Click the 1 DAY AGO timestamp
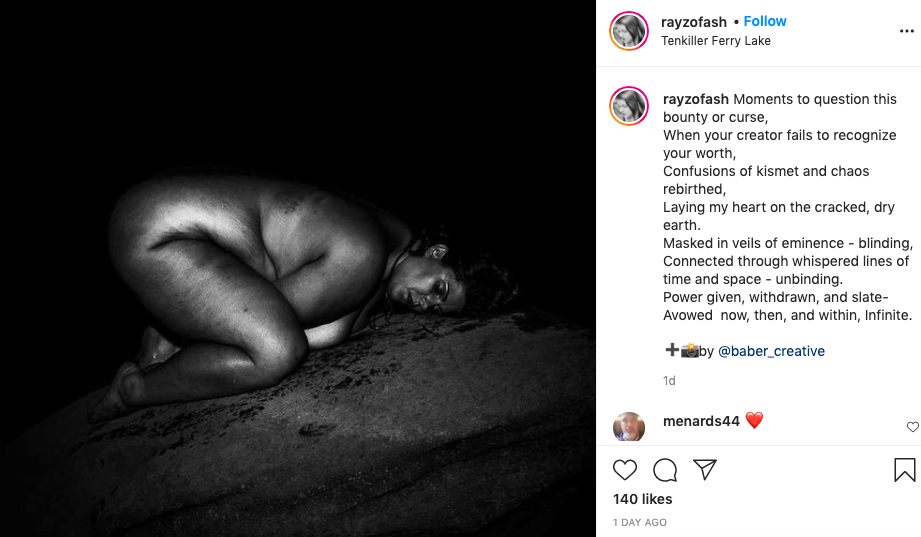Viewport: 921px width, 537px height. point(640,522)
